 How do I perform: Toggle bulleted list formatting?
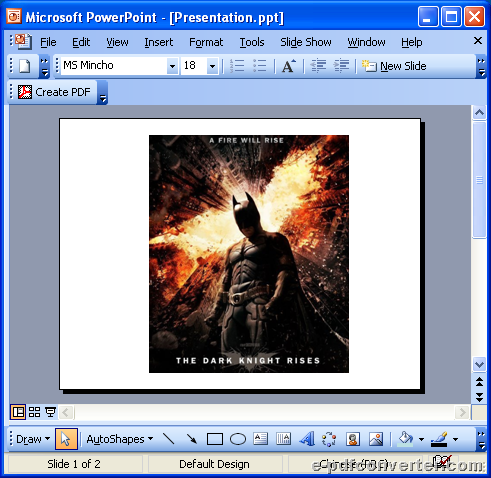point(260,66)
